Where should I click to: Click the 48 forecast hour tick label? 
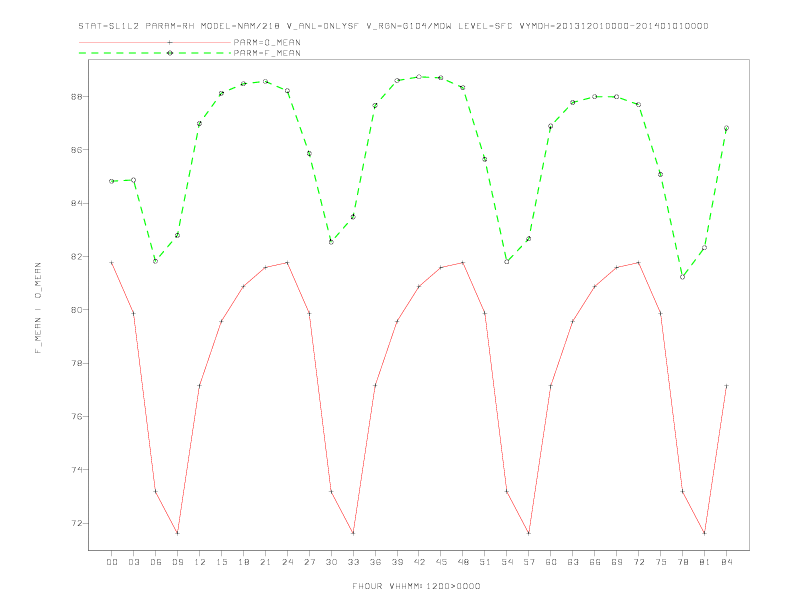pyautogui.click(x=463, y=562)
